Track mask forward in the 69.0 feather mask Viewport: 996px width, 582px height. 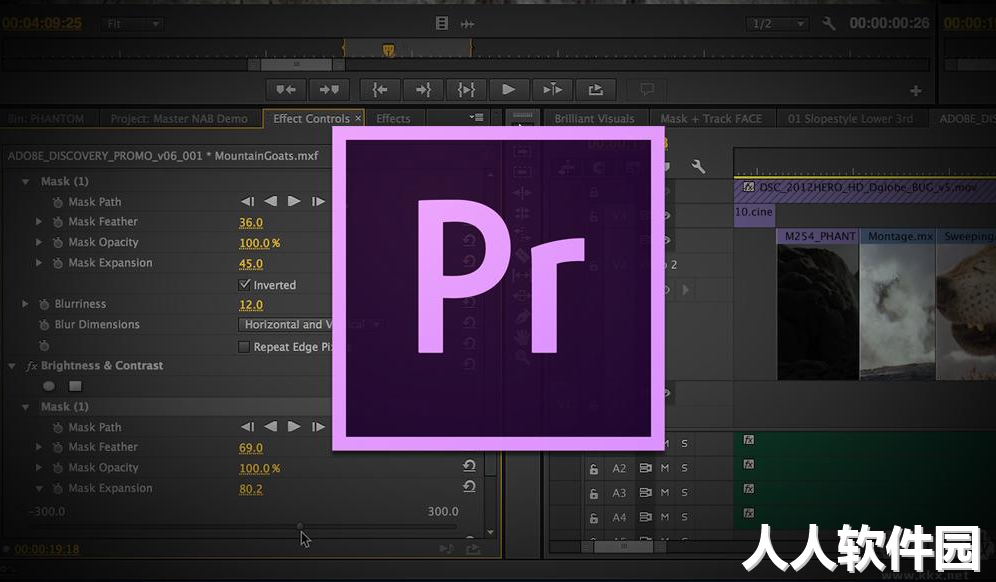click(x=294, y=426)
